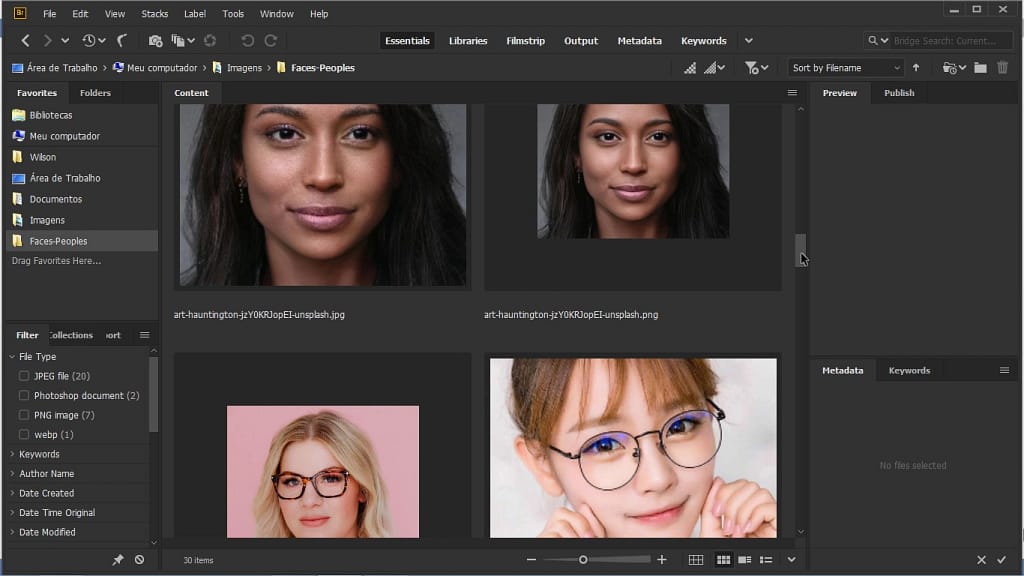This screenshot has width=1024, height=576.
Task: Click the pin Keep filter icon
Action: [x=117, y=560]
